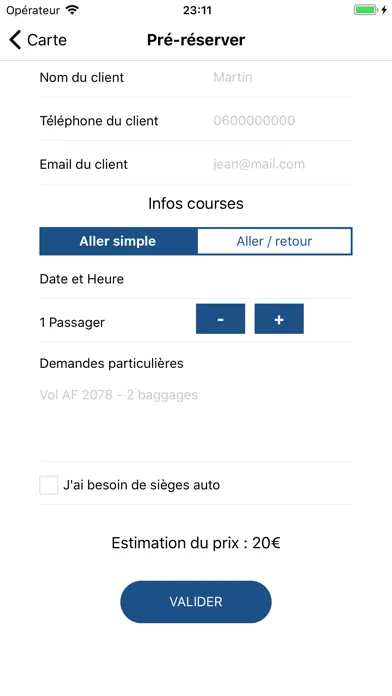Viewport: 392px width, 696px height.
Task: Tap the back chevron icon
Action: coord(15,40)
